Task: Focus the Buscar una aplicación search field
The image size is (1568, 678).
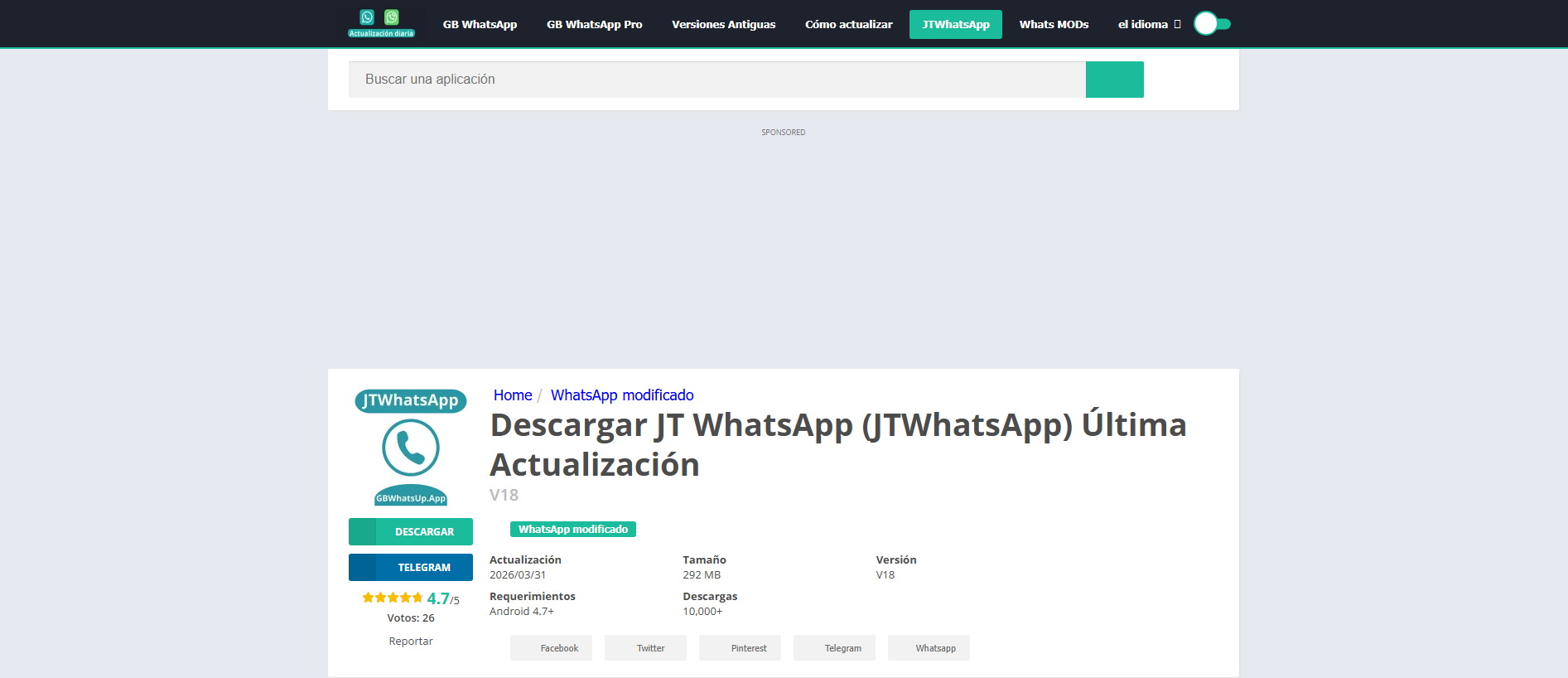Action: (717, 80)
